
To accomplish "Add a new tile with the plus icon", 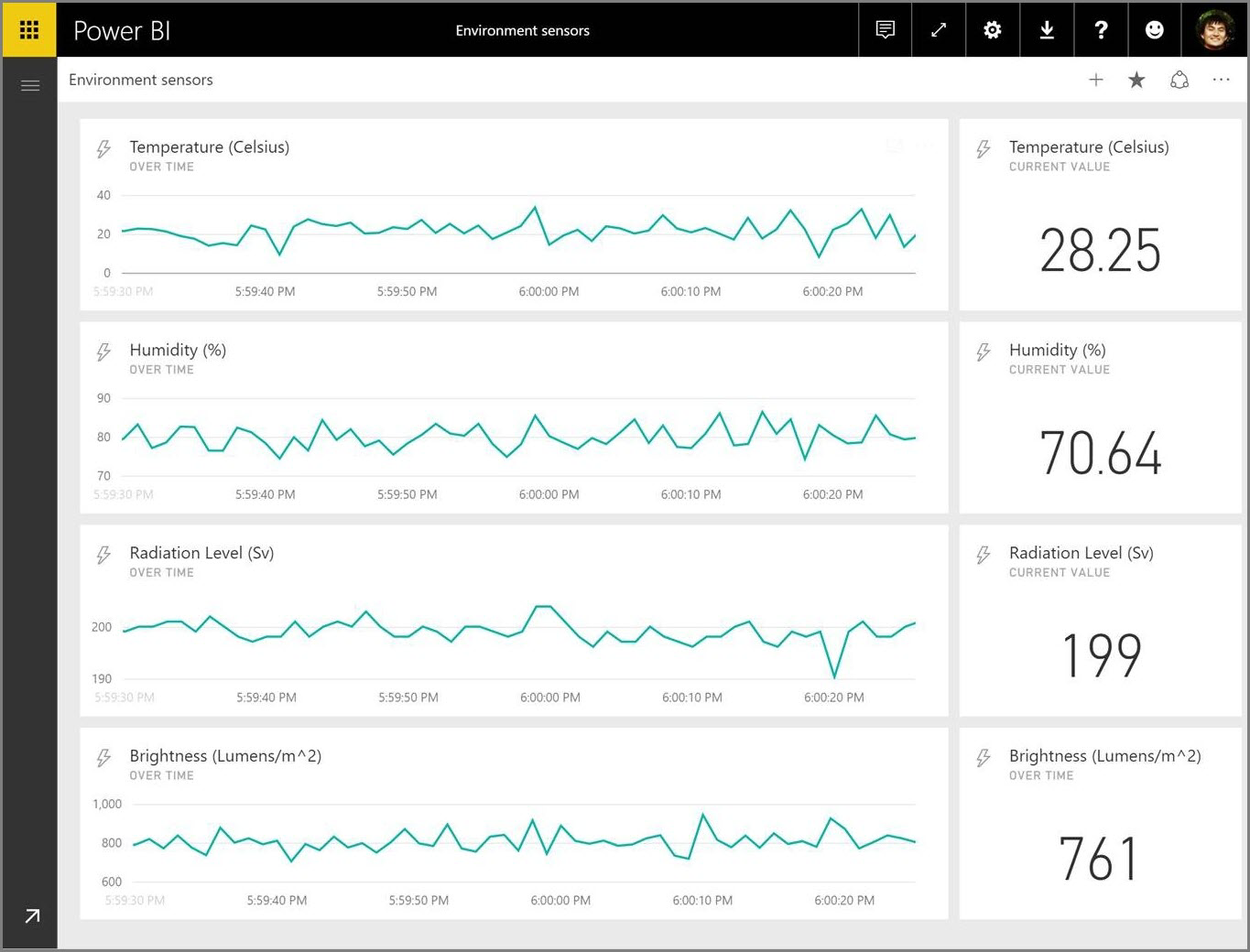I will coord(1096,80).
